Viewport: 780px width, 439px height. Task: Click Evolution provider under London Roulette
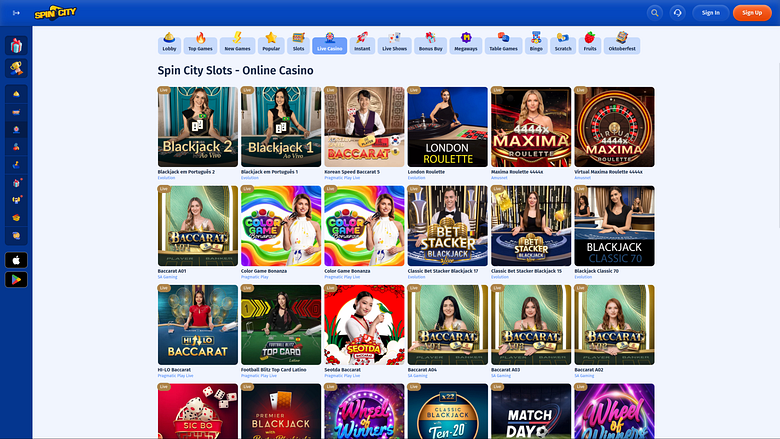click(x=416, y=178)
